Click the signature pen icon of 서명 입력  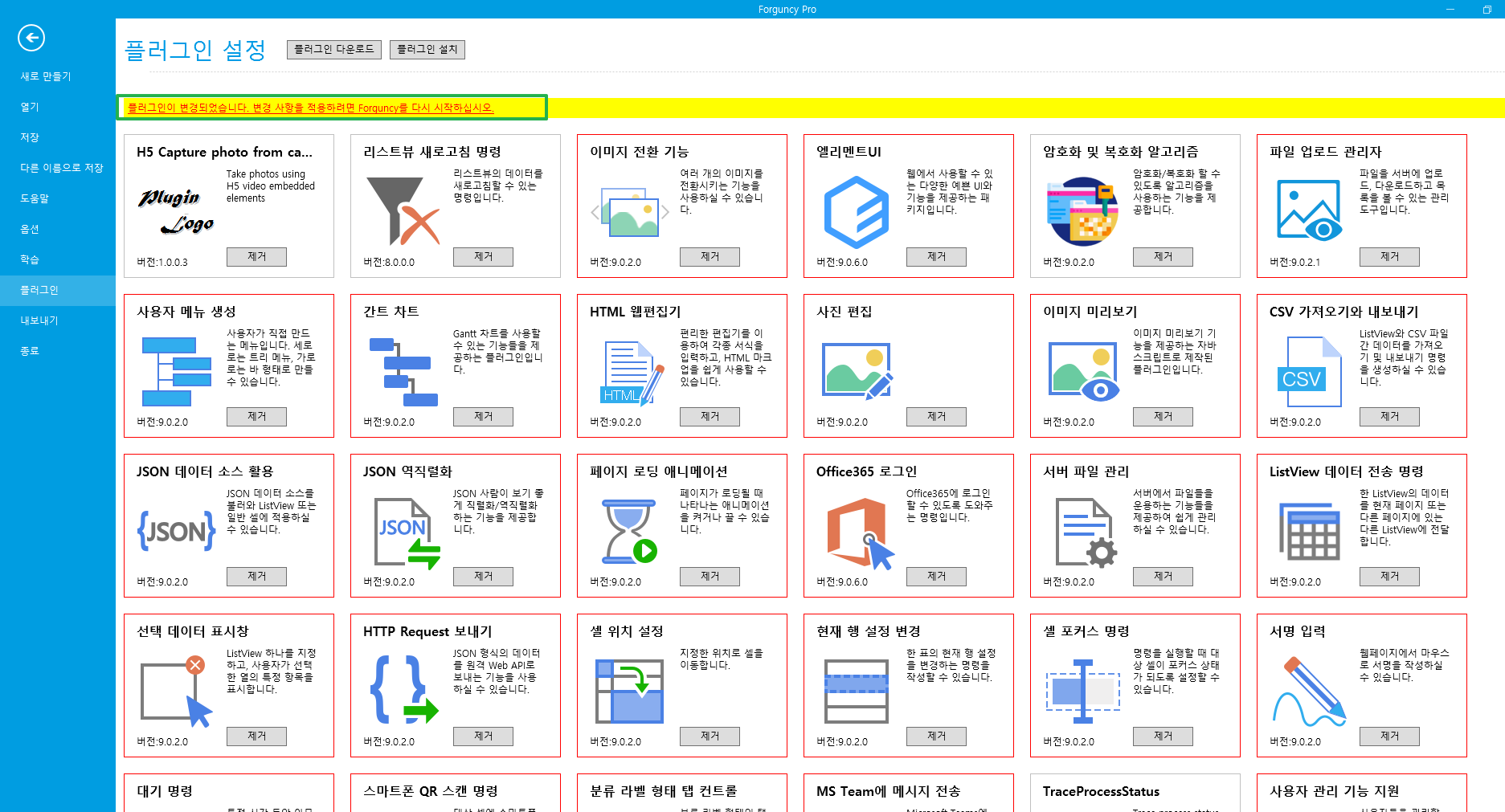click(1310, 692)
